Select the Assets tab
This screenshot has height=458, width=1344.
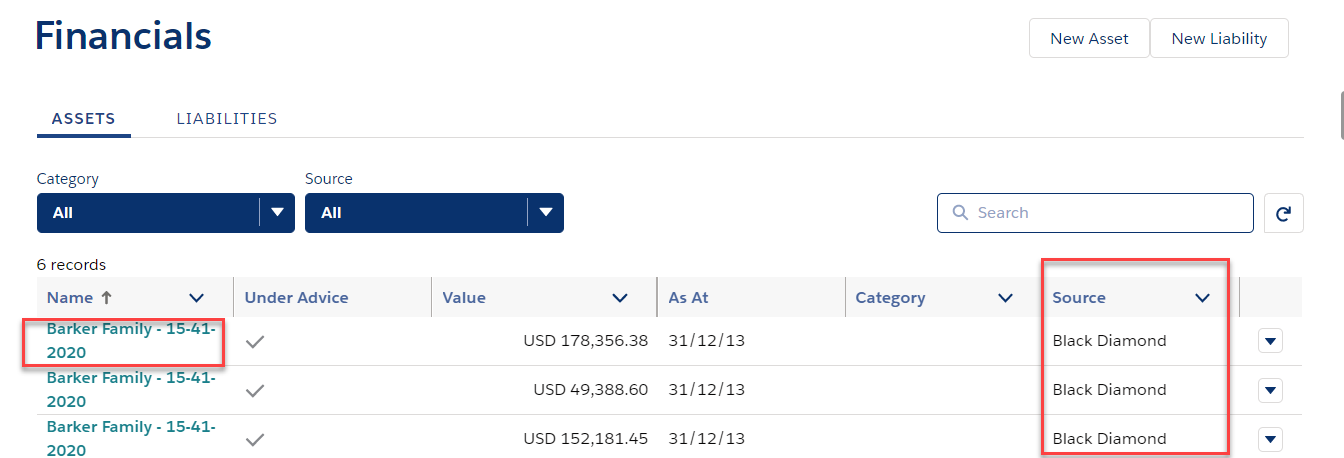click(x=84, y=118)
